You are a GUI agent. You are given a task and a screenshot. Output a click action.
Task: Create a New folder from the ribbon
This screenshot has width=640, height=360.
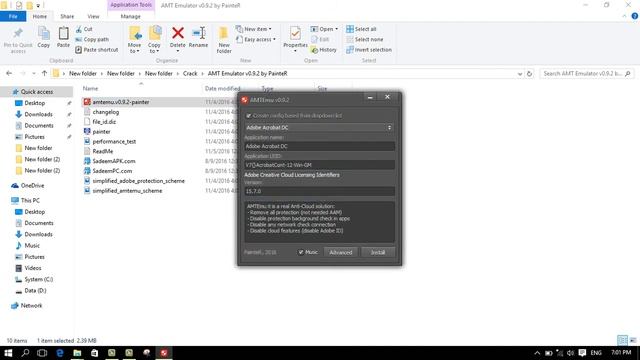point(224,40)
